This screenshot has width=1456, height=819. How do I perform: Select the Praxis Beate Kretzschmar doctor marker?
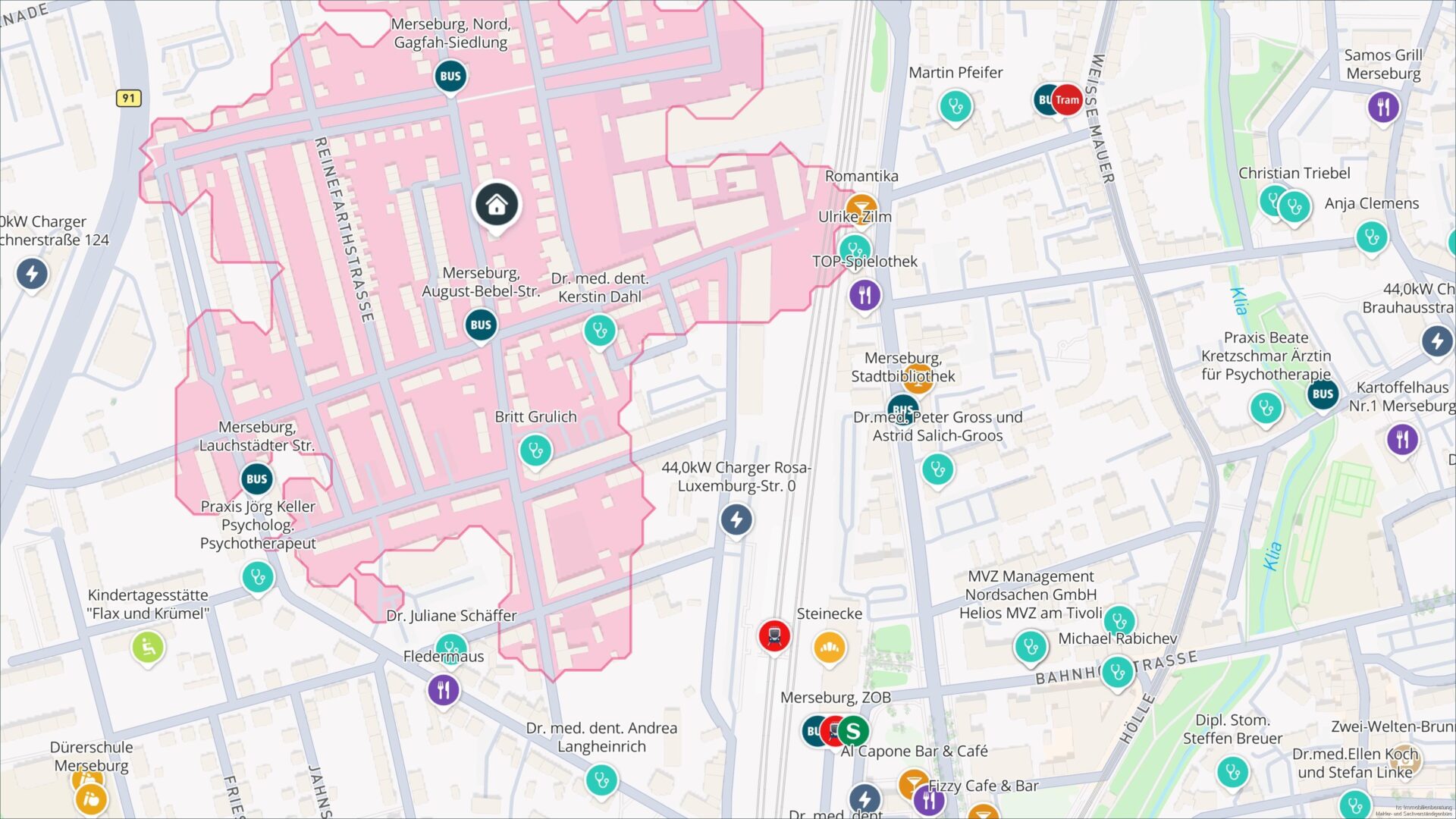pyautogui.click(x=1266, y=409)
